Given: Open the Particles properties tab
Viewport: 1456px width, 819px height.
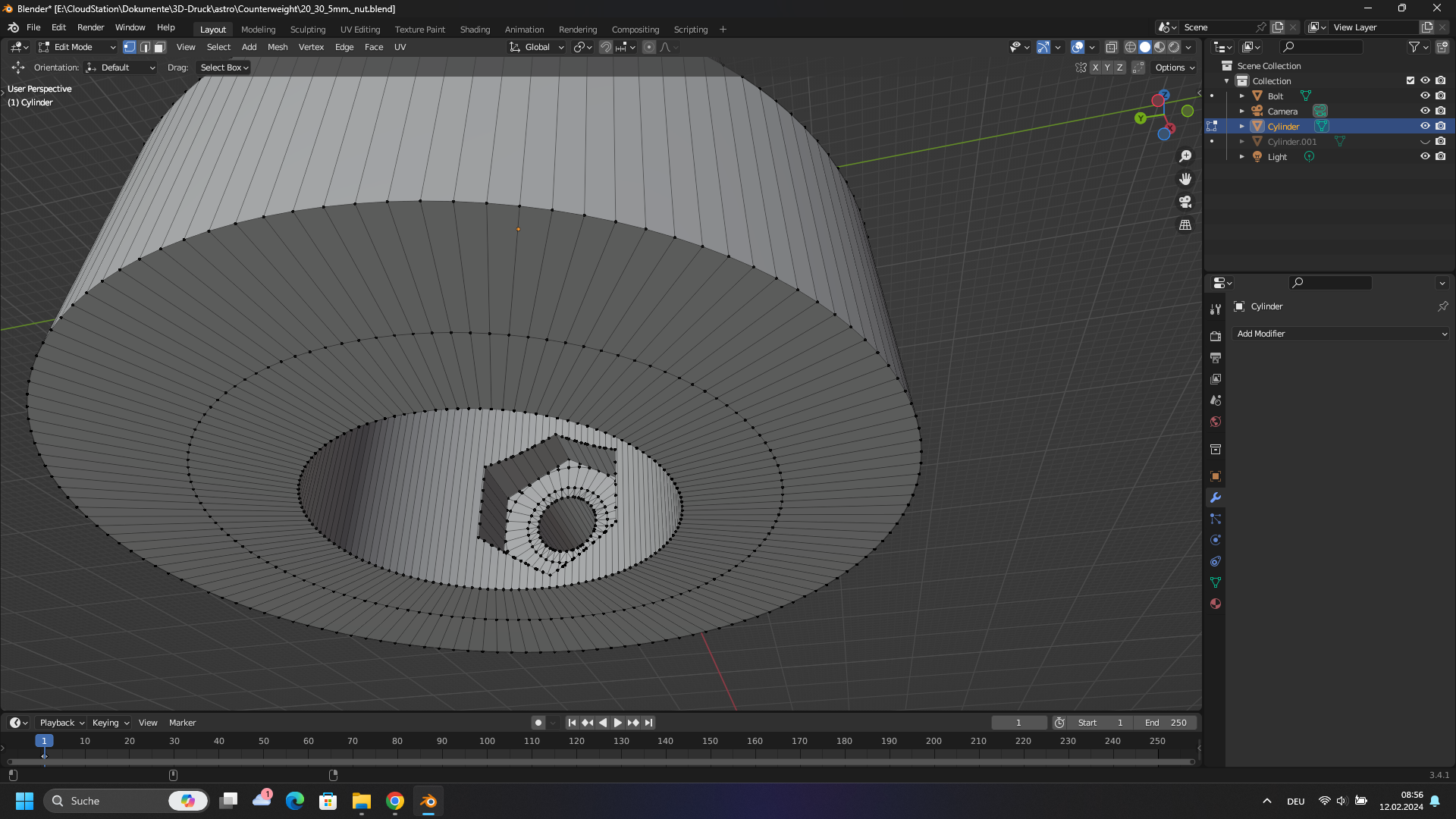Looking at the screenshot, I should pos(1216,519).
